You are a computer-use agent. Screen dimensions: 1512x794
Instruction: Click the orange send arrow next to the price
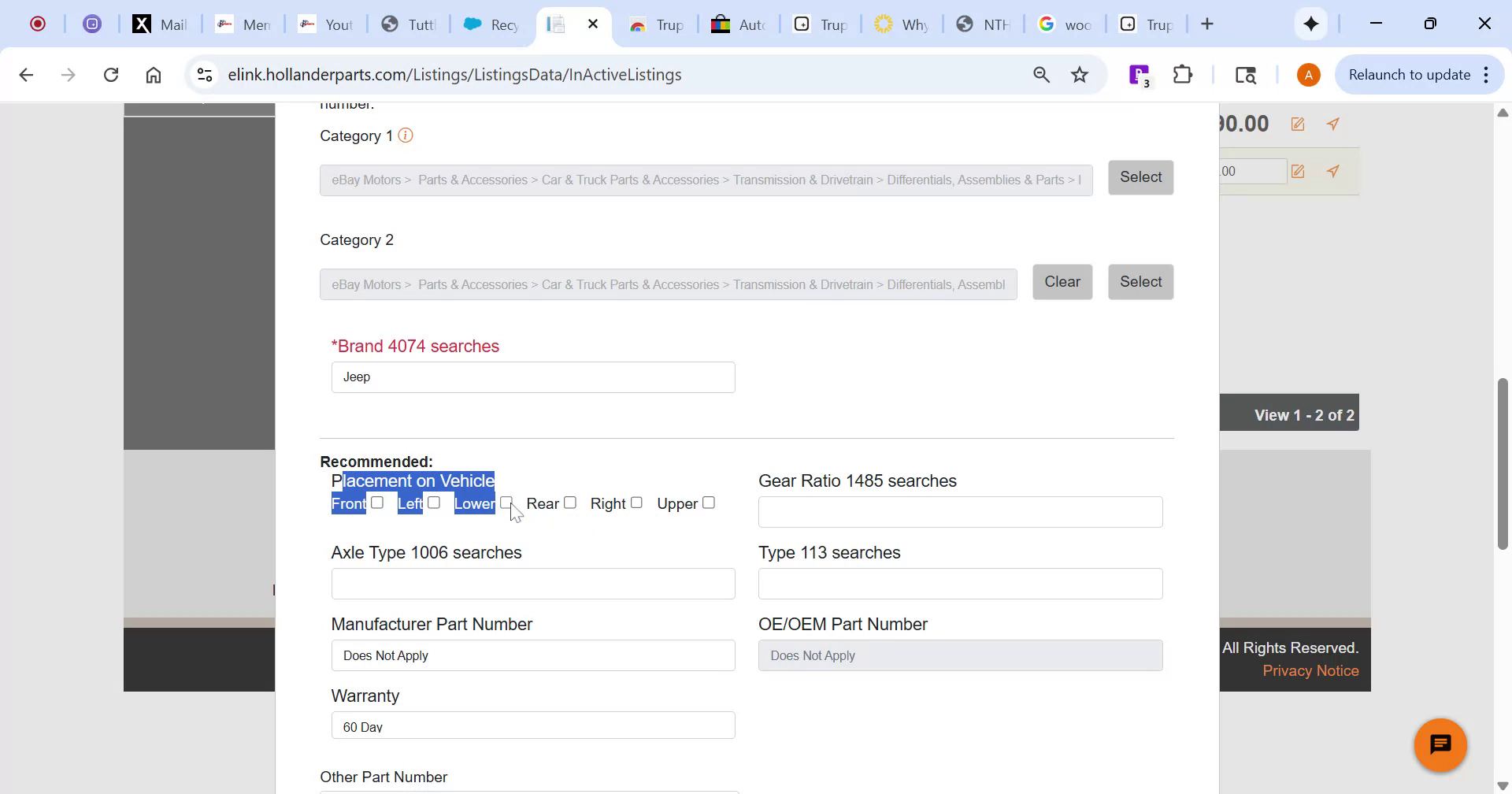click(1333, 124)
